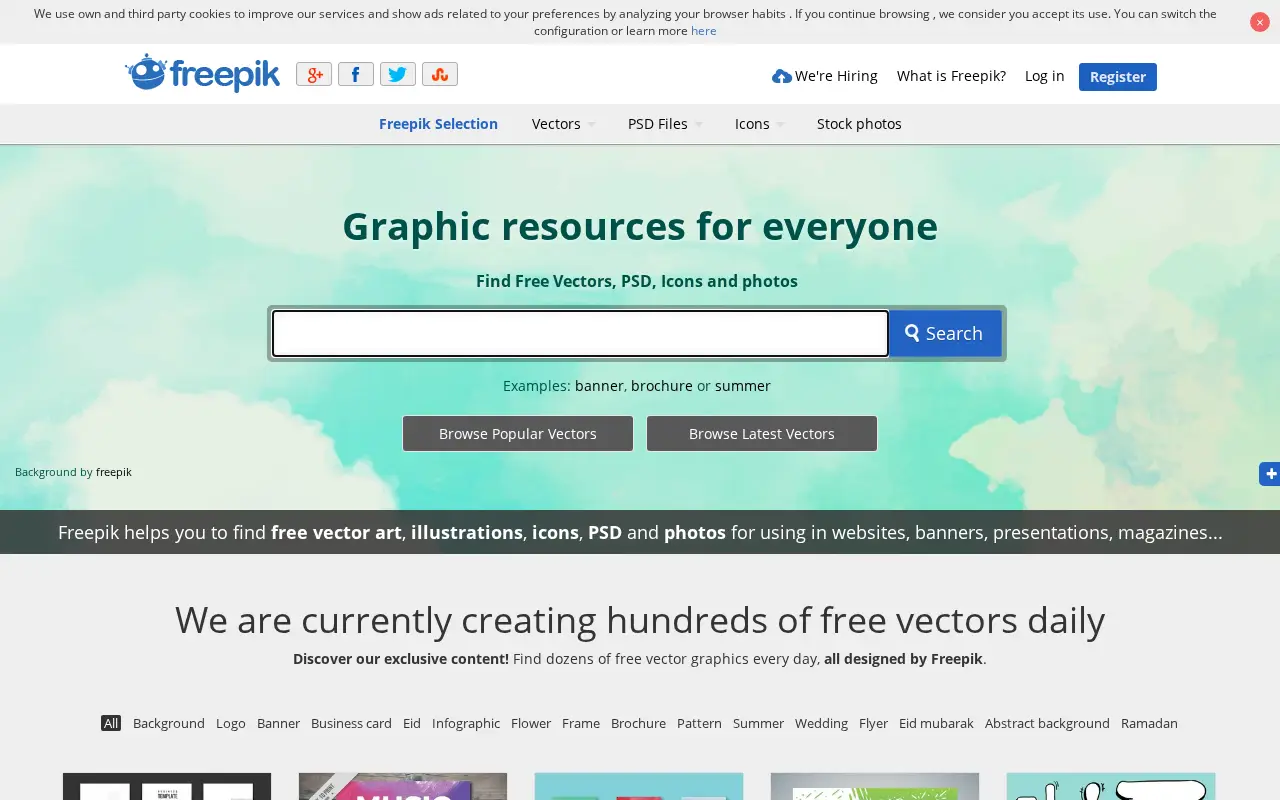Filter by Ramadan category

coord(1149,723)
